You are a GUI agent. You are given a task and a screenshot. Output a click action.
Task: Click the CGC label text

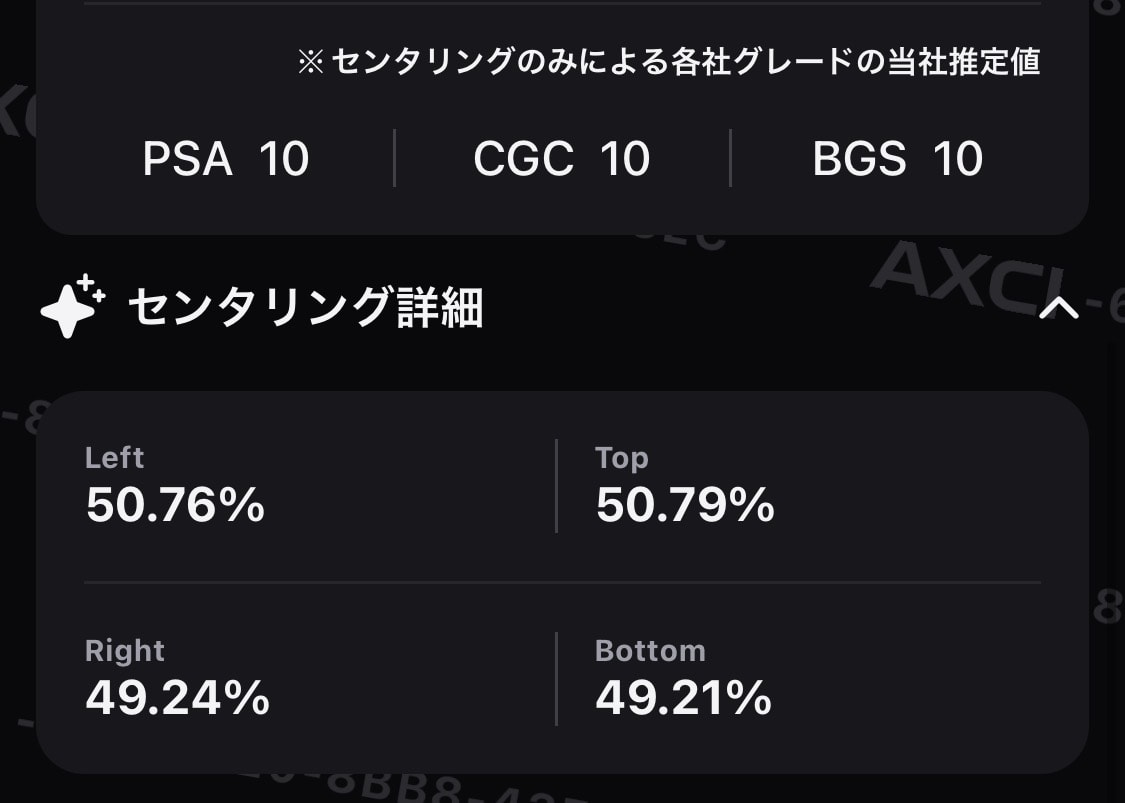pos(524,159)
